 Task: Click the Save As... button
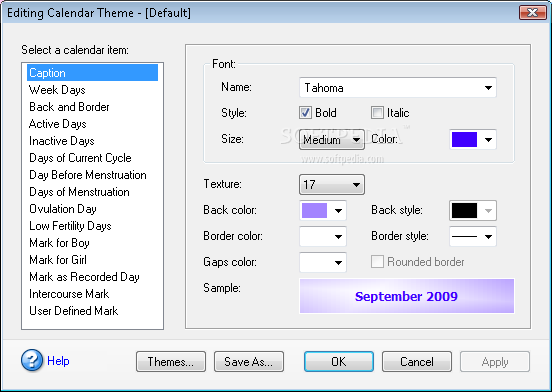click(249, 361)
